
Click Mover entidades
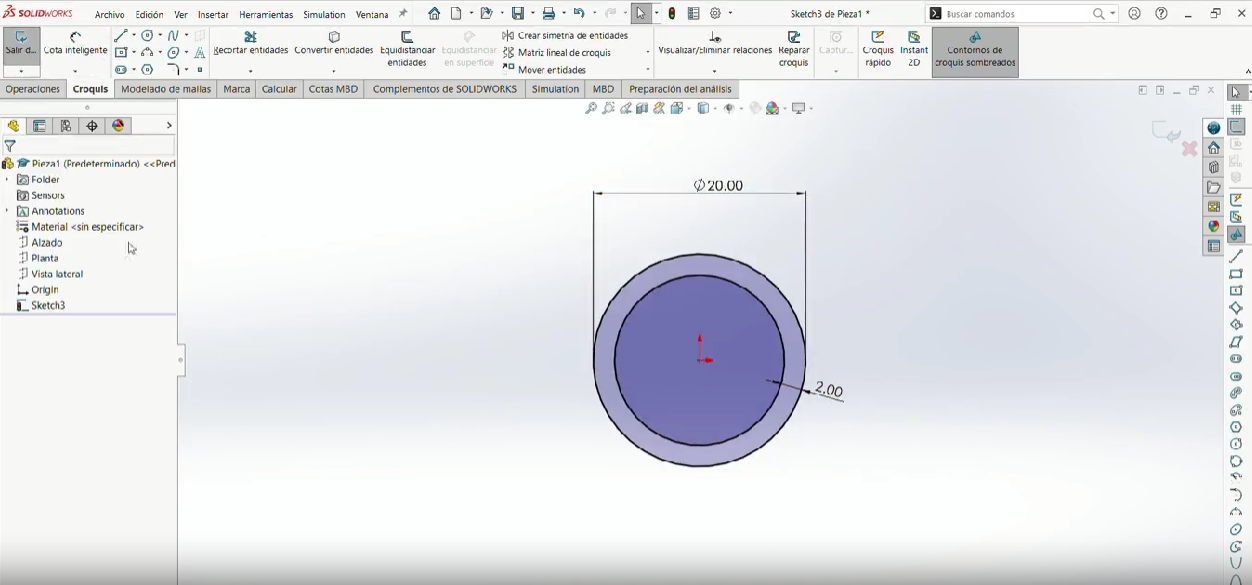click(544, 70)
